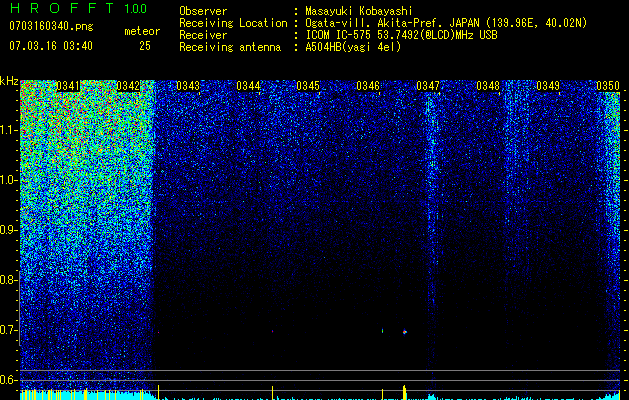Screen dimensions: 629x400
Task: Click the yellow detection spike below 0344
Action: (272, 392)
